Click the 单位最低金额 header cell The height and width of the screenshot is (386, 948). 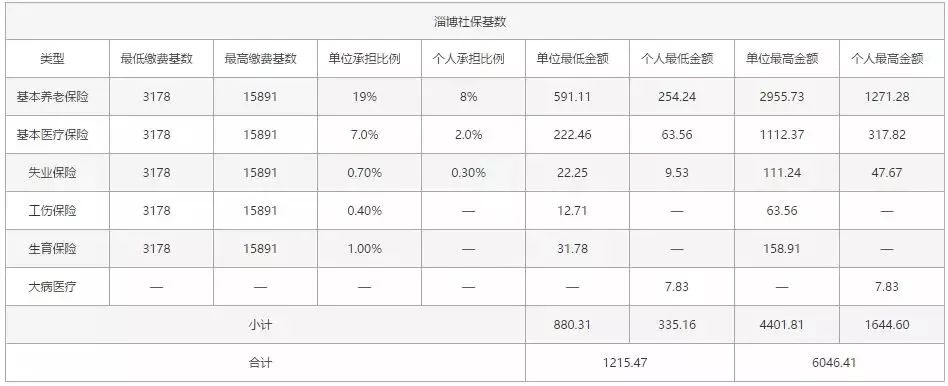tap(573, 59)
